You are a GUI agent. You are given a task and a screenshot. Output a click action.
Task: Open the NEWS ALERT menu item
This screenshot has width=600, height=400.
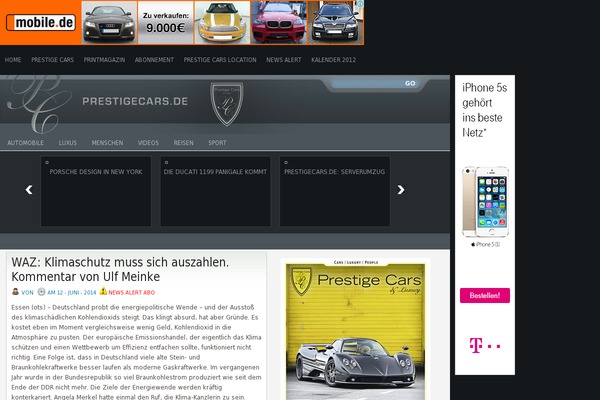(x=284, y=60)
